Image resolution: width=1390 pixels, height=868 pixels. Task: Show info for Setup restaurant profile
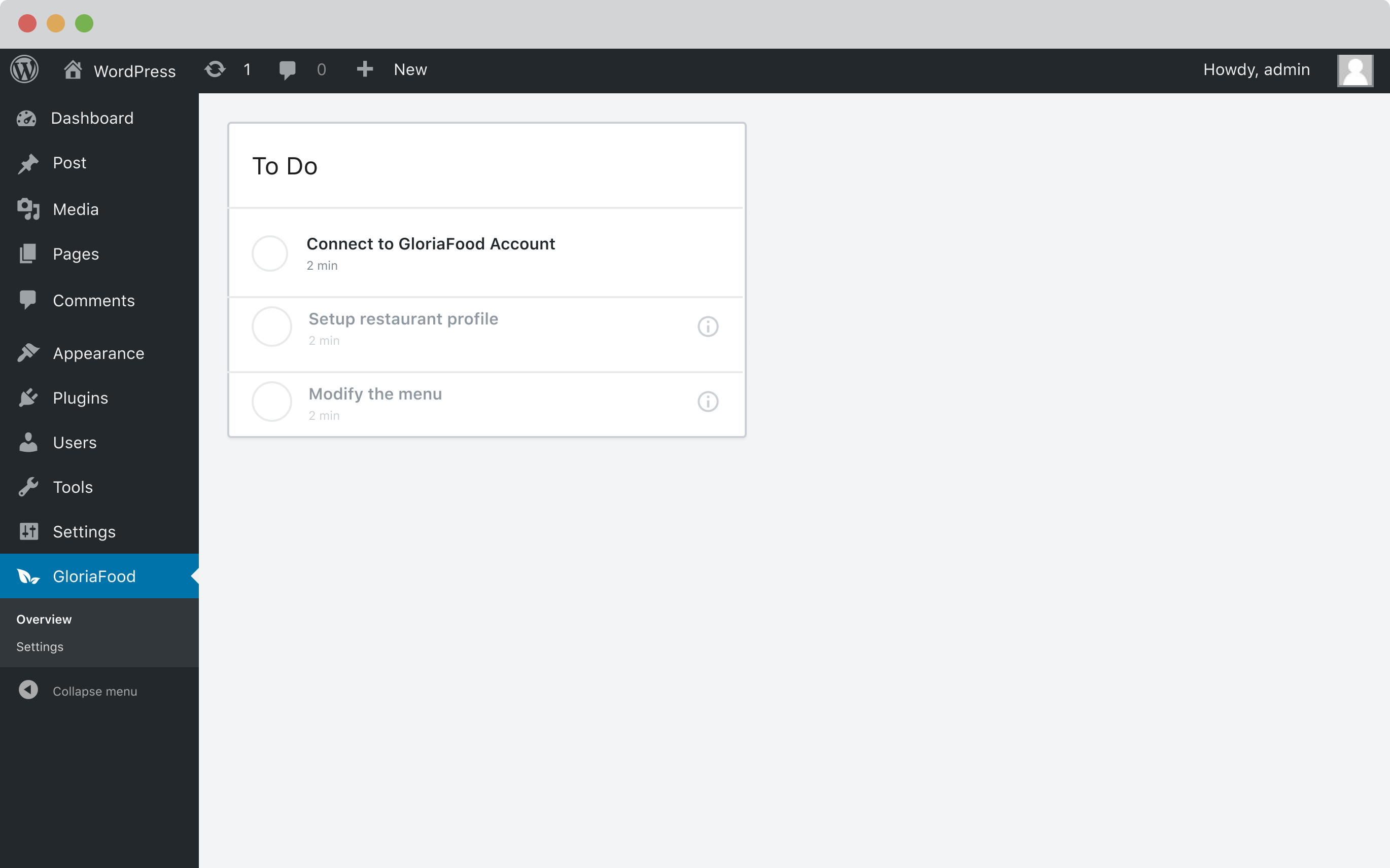point(707,326)
